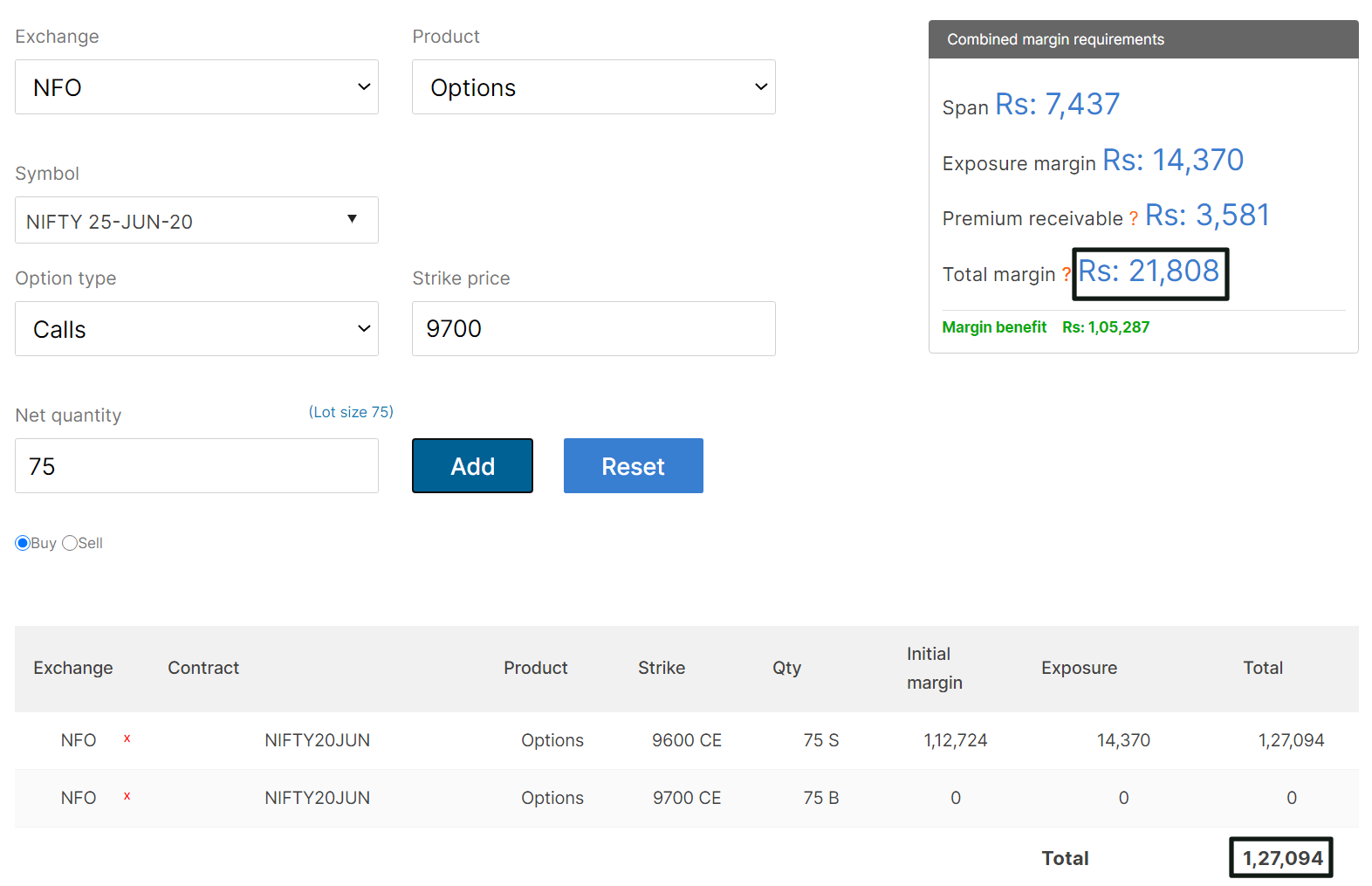Click the Strike column header
Screen dimensions: 1372x886
pos(662,668)
